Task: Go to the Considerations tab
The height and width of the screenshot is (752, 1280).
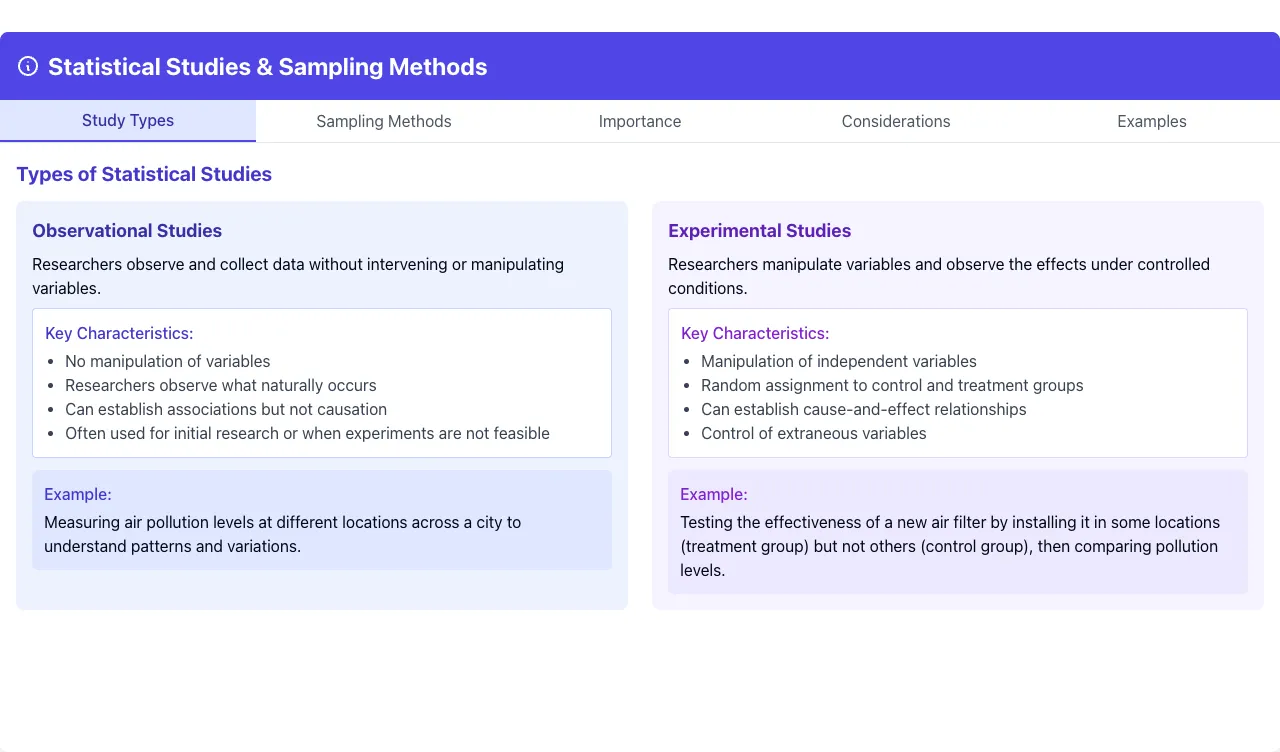Action: (896, 121)
